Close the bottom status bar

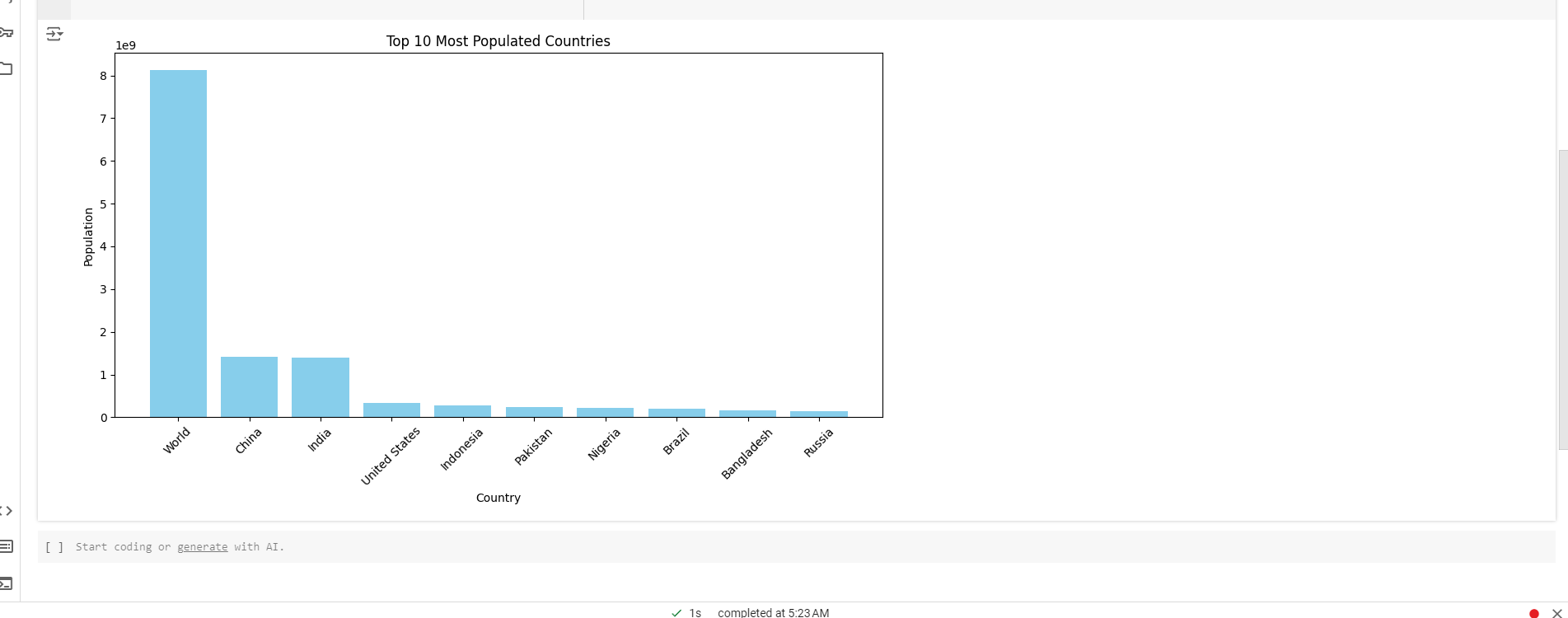point(1556,613)
